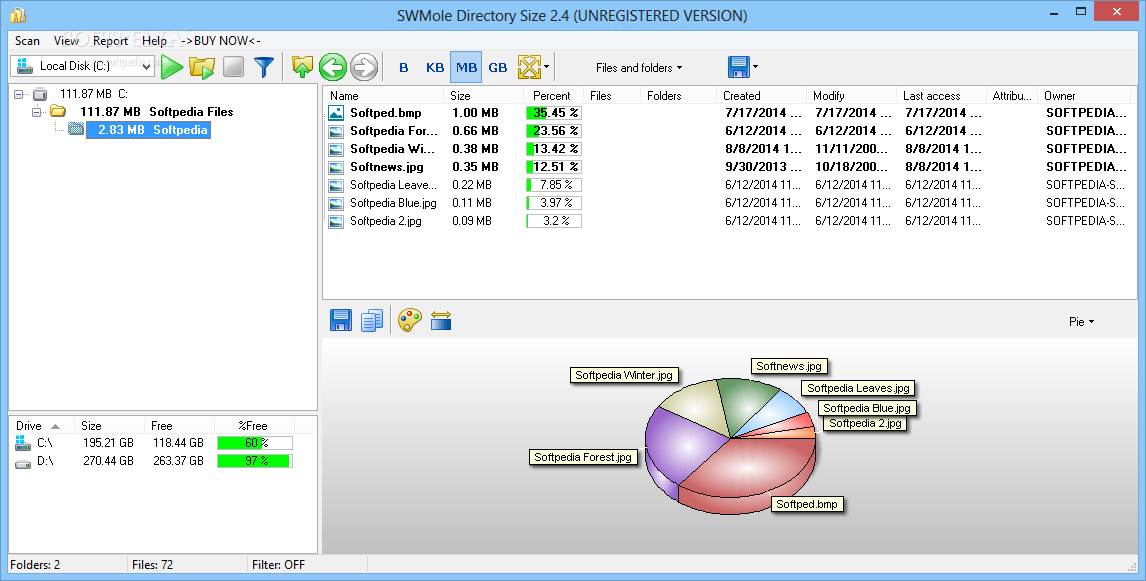
Task: Save the chart with floppy icon
Action: 341,320
